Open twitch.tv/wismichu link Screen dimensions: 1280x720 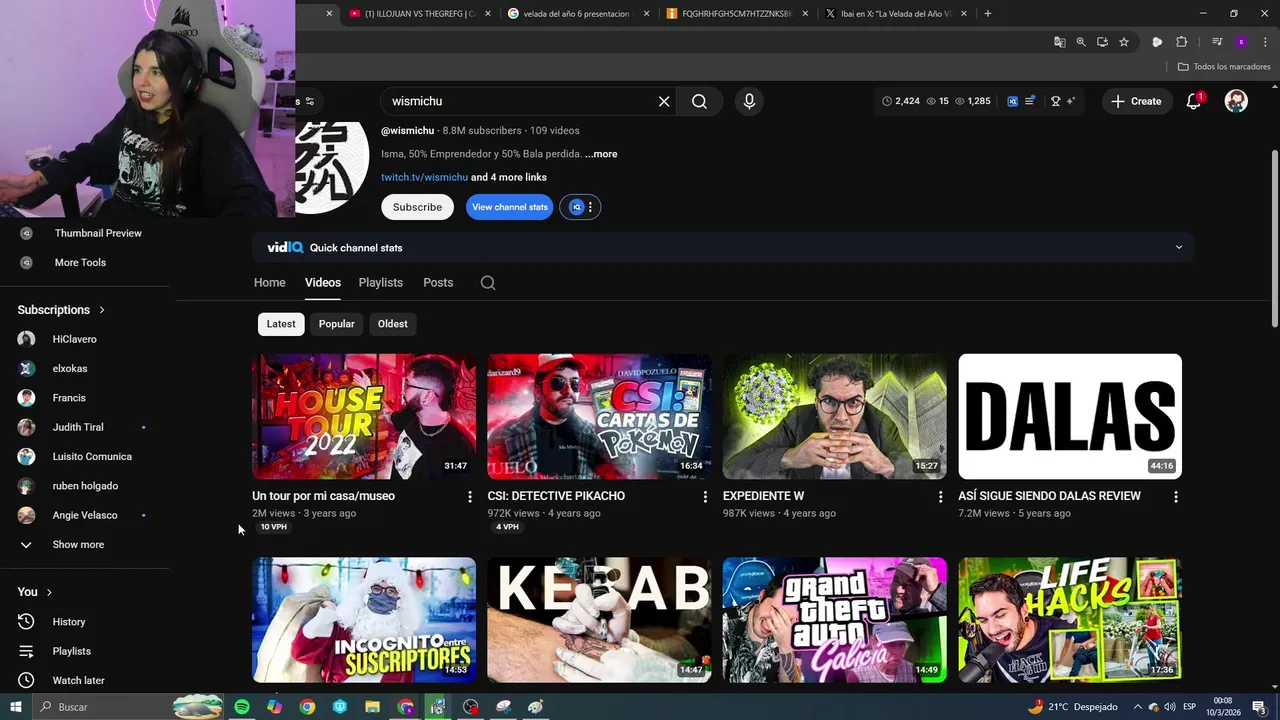424,177
